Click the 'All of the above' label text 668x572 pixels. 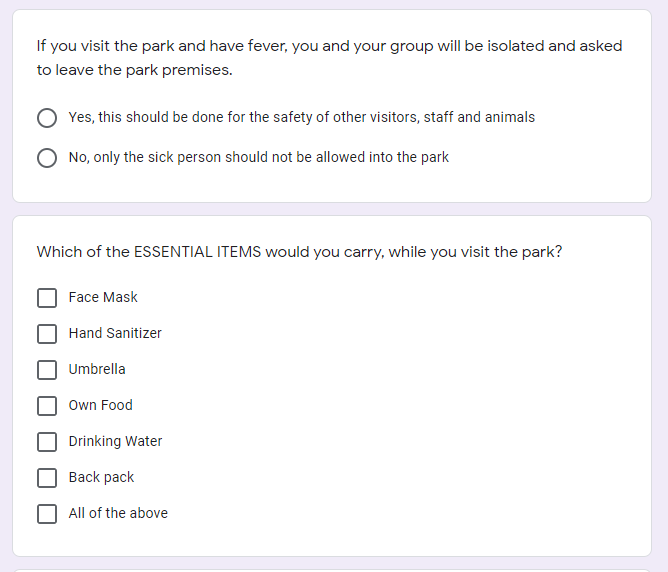(x=118, y=513)
